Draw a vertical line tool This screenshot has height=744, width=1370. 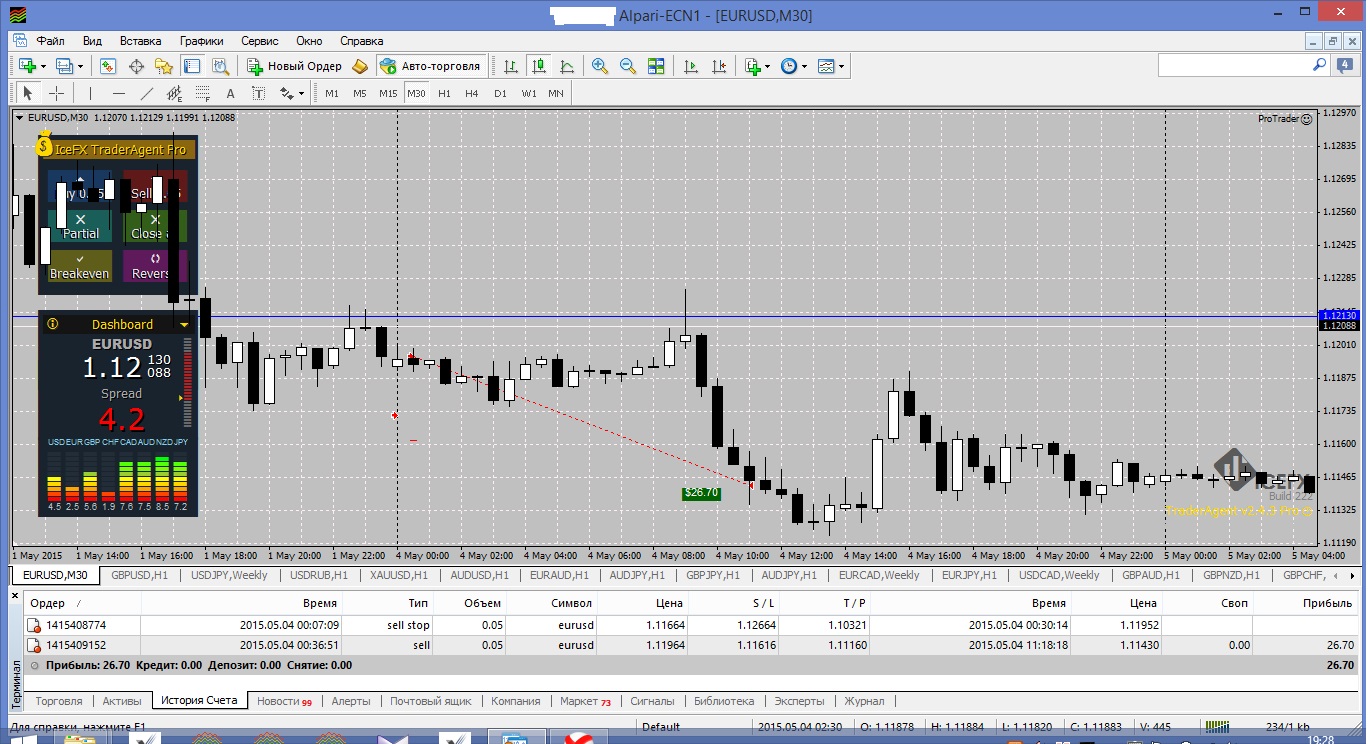(x=91, y=93)
